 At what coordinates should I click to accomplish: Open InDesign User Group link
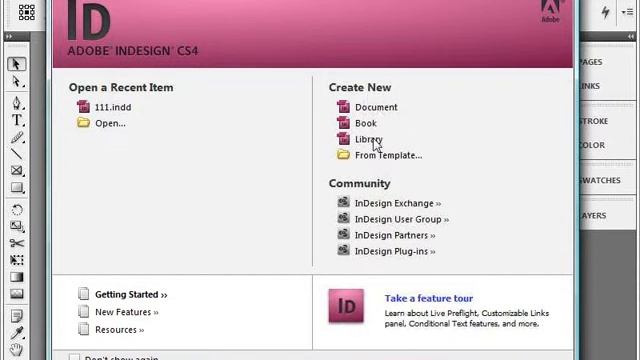(402, 220)
